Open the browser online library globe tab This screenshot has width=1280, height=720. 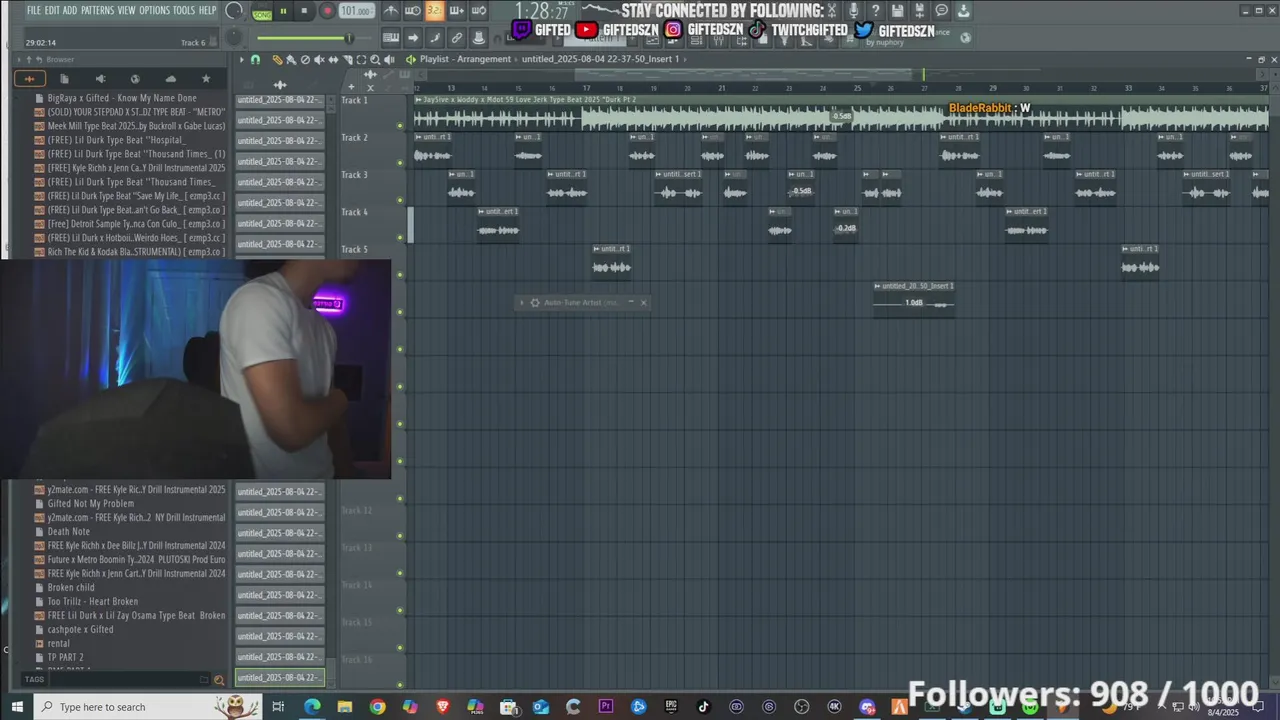135,79
